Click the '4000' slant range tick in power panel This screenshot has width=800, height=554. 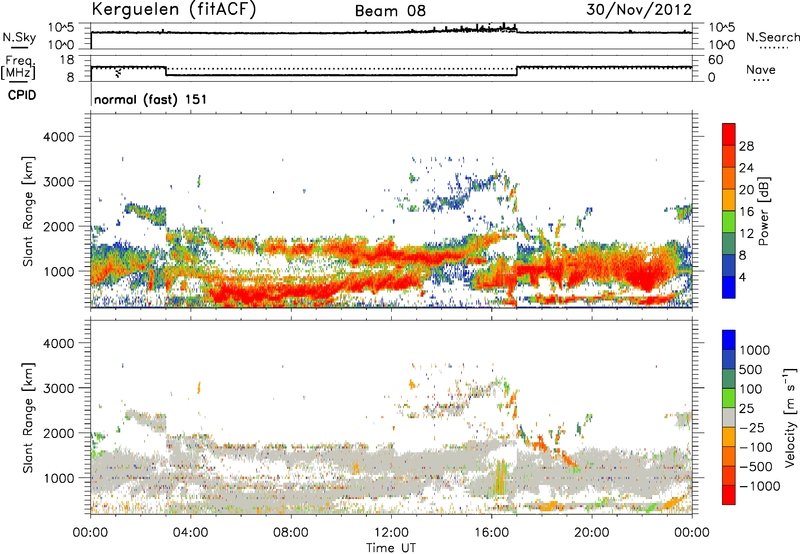58,137
